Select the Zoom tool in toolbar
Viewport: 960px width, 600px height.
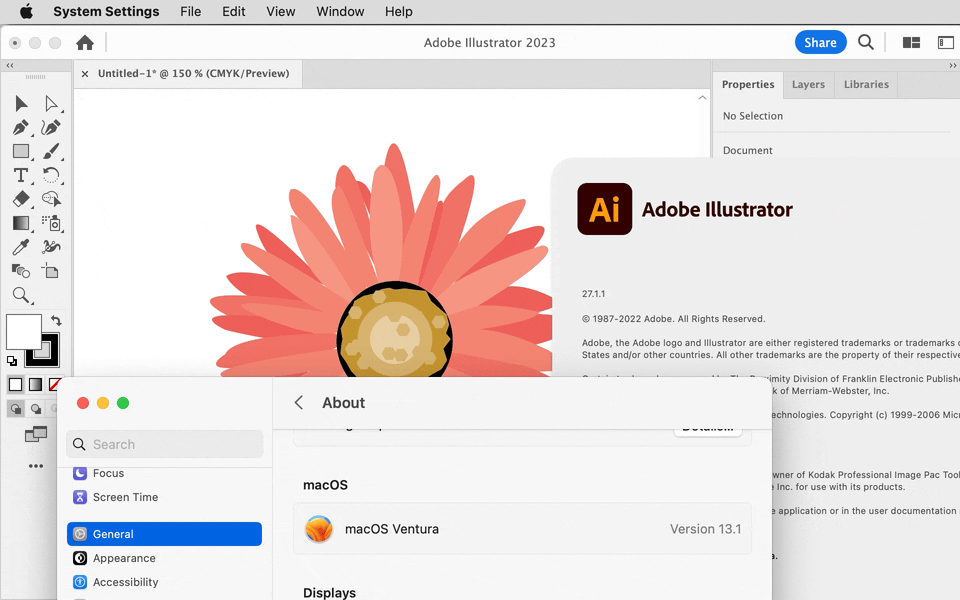21,295
